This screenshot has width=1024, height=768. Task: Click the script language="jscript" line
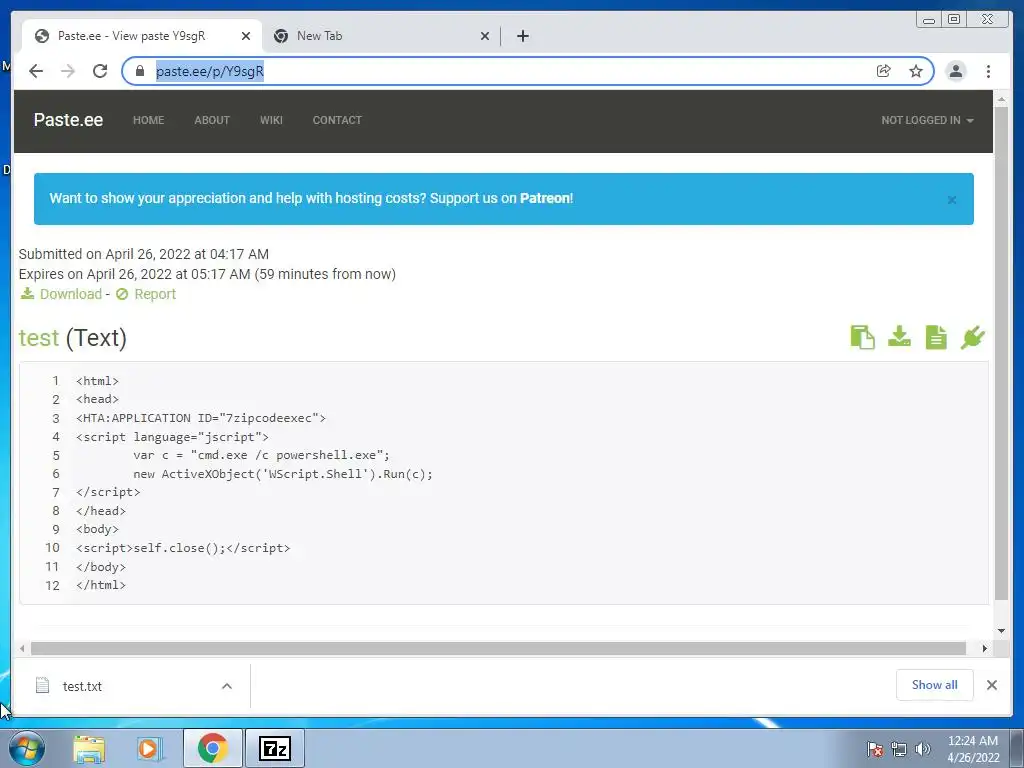coord(172,437)
